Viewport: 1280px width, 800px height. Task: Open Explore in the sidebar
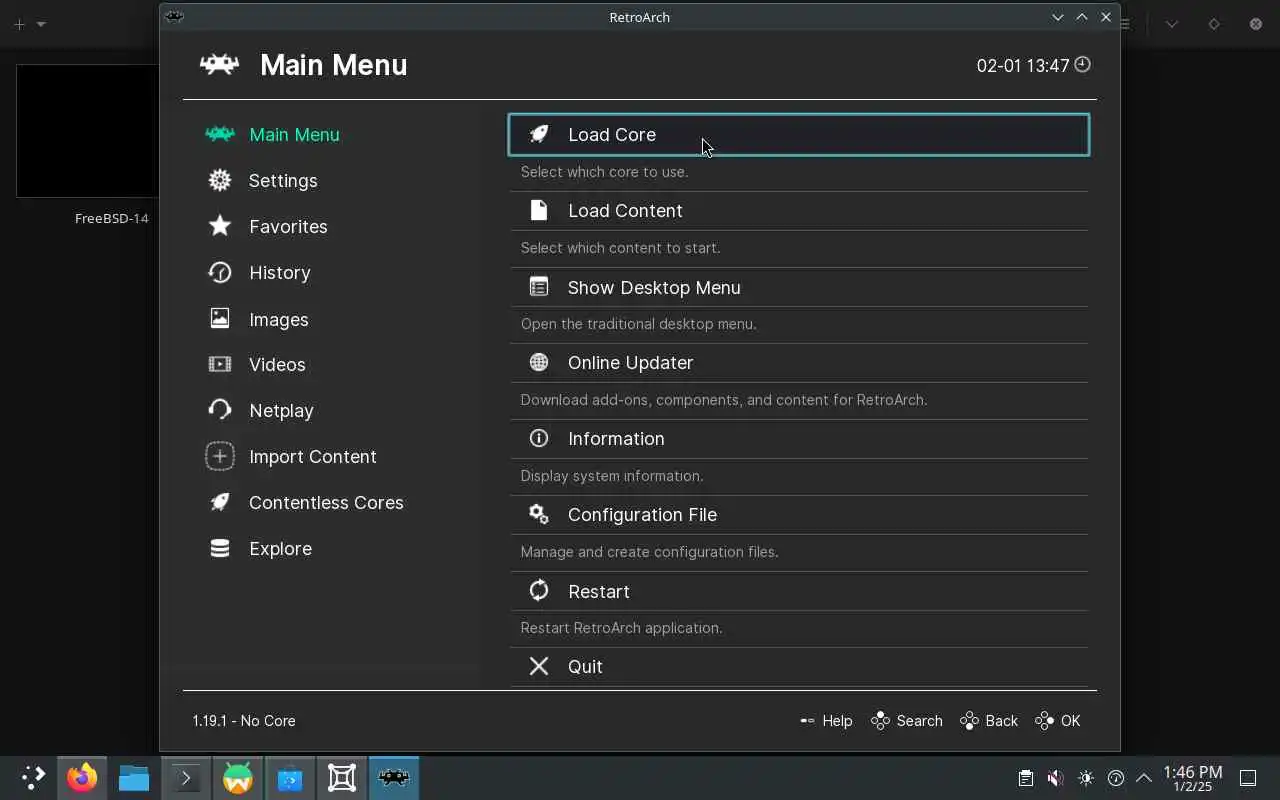(x=280, y=549)
